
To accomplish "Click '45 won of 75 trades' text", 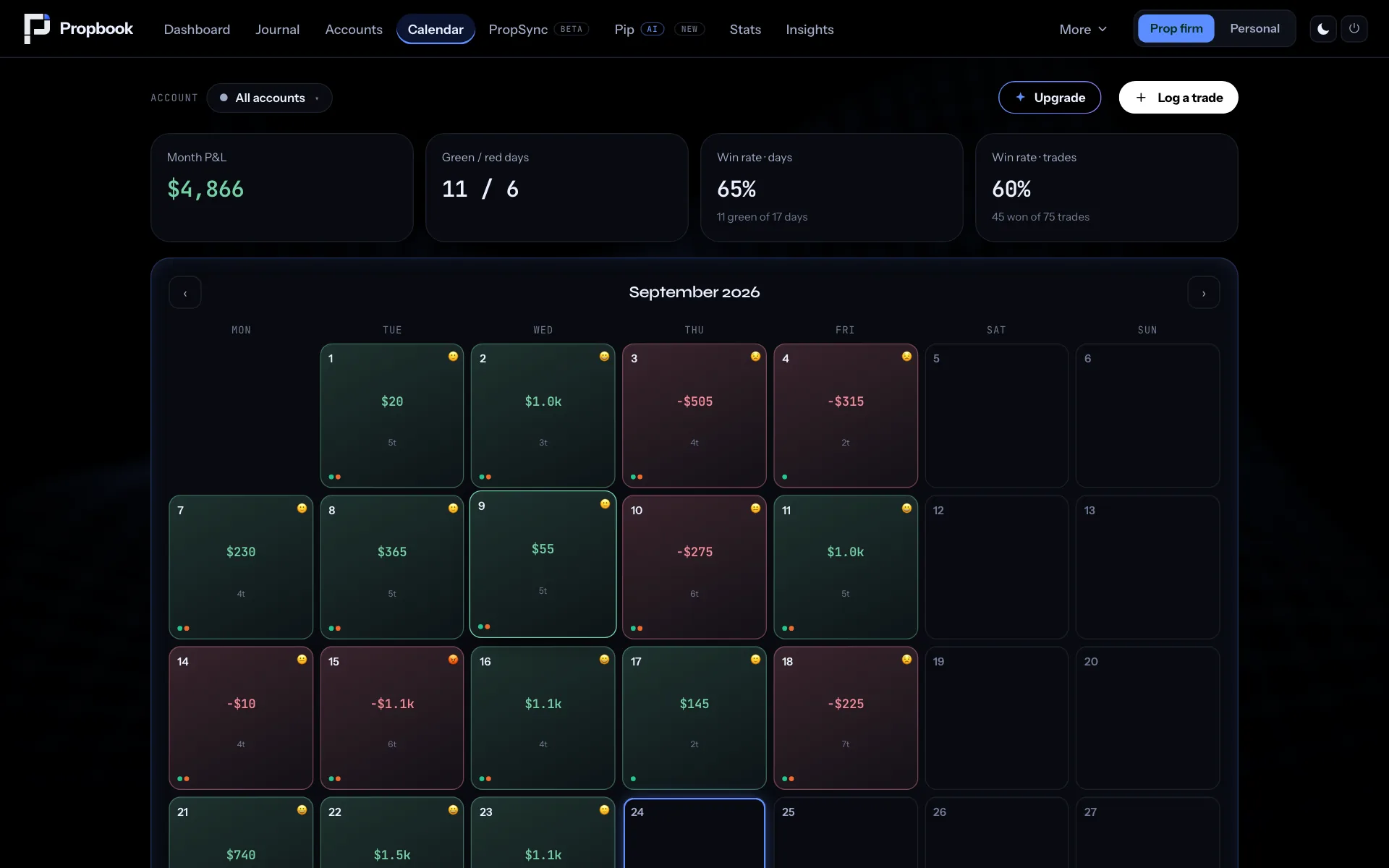I will pos(1040,217).
